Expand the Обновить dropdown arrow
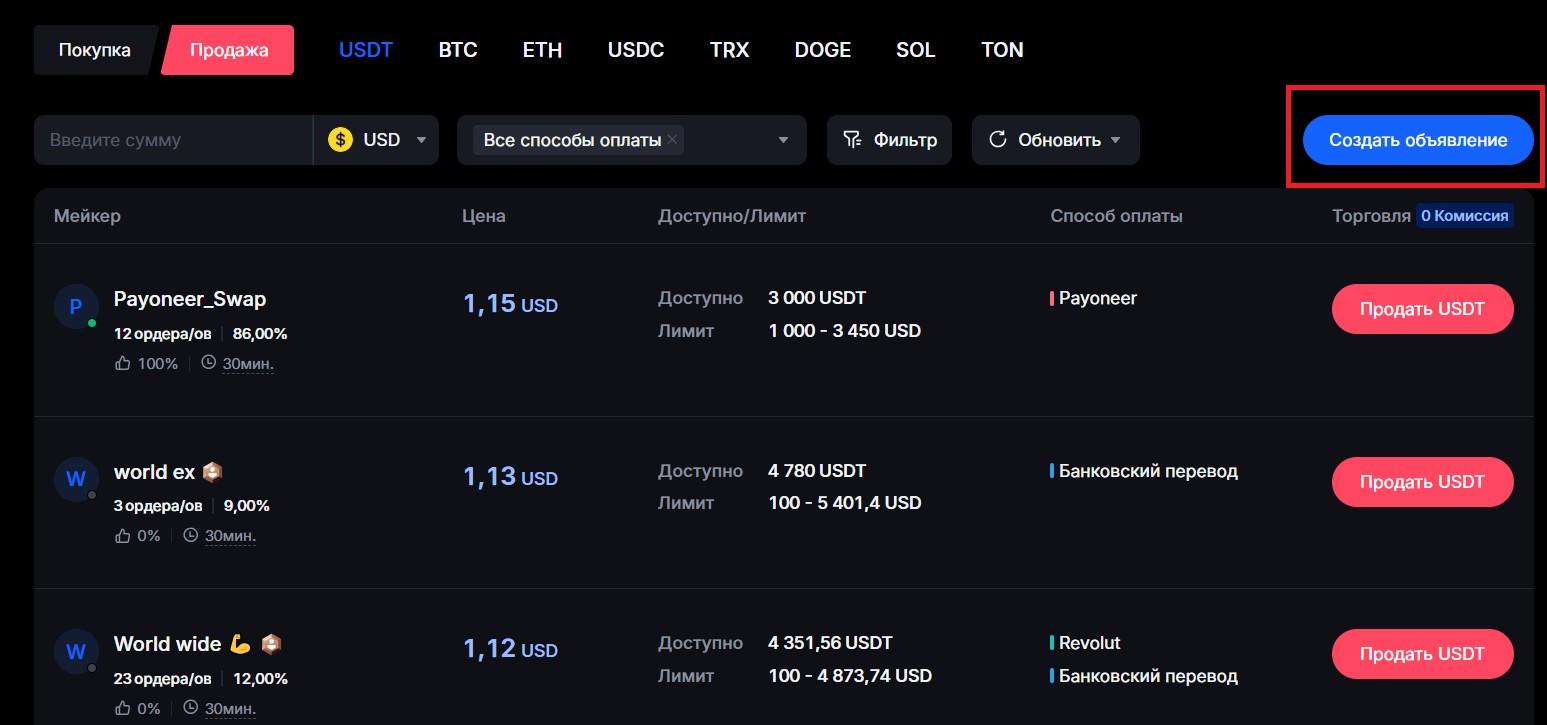This screenshot has width=1547, height=725. tap(1116, 140)
